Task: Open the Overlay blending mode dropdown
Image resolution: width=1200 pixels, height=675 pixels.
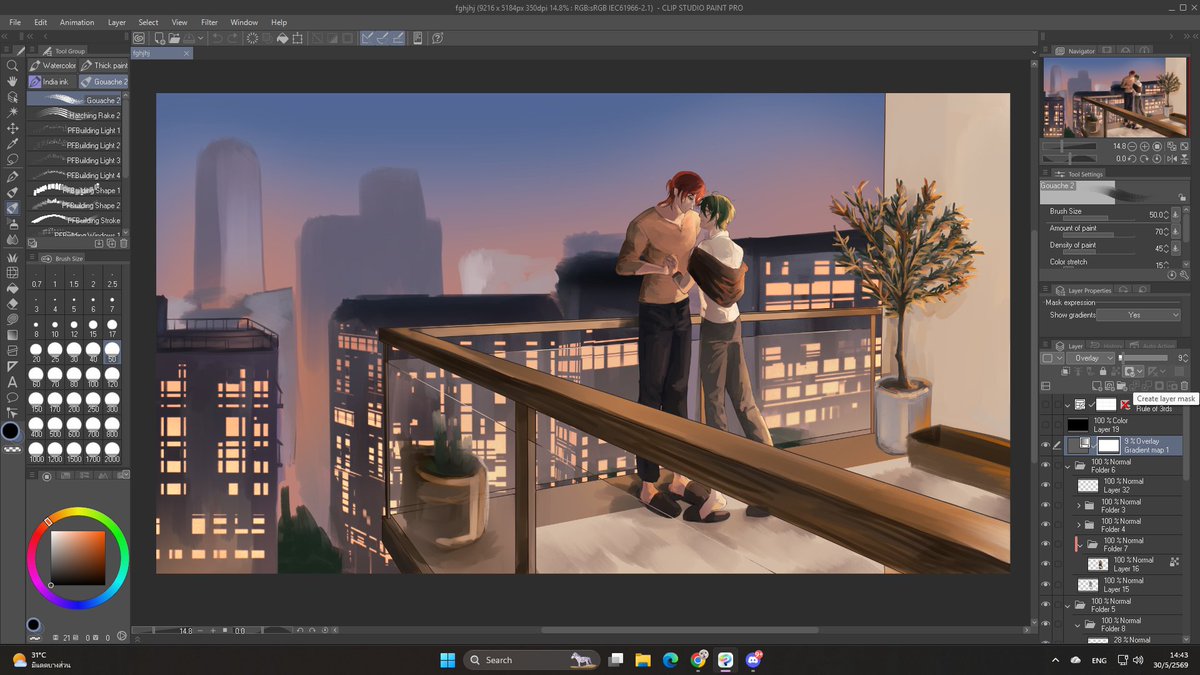Action: [x=1090, y=357]
